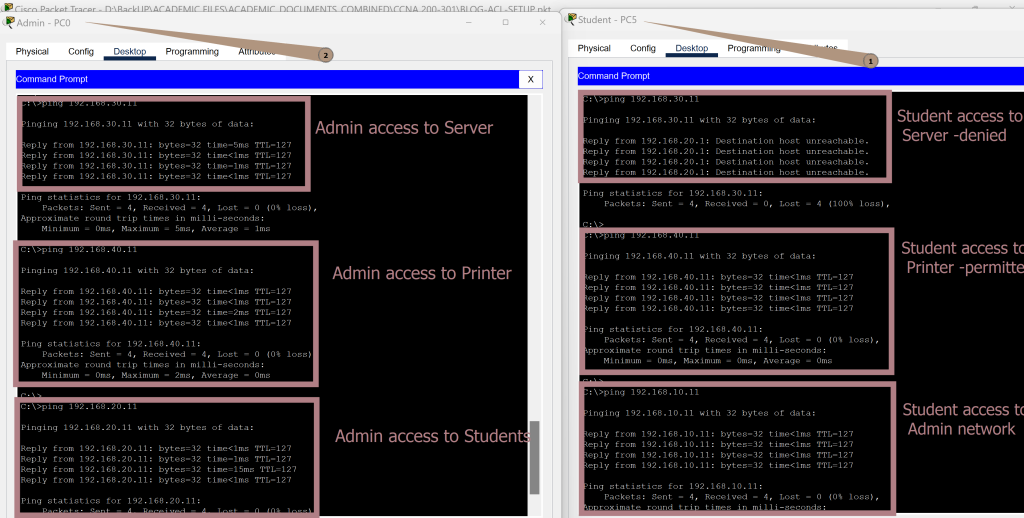Open Programming tab in Admin window

[192, 51]
